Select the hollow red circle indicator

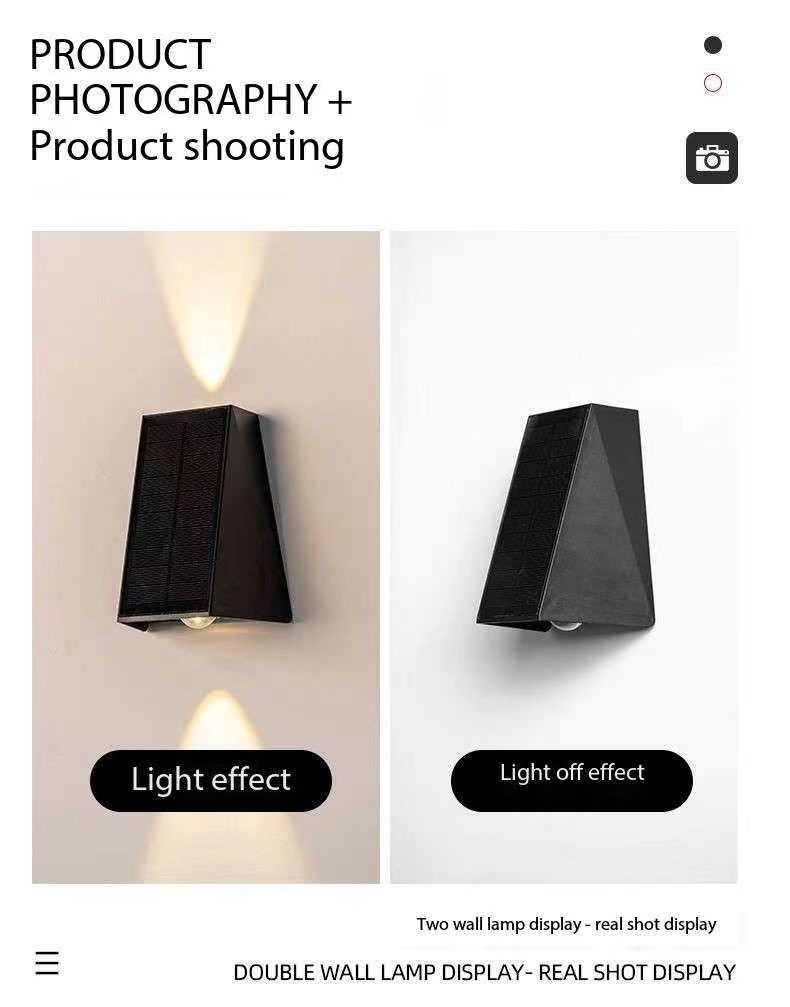[x=713, y=83]
